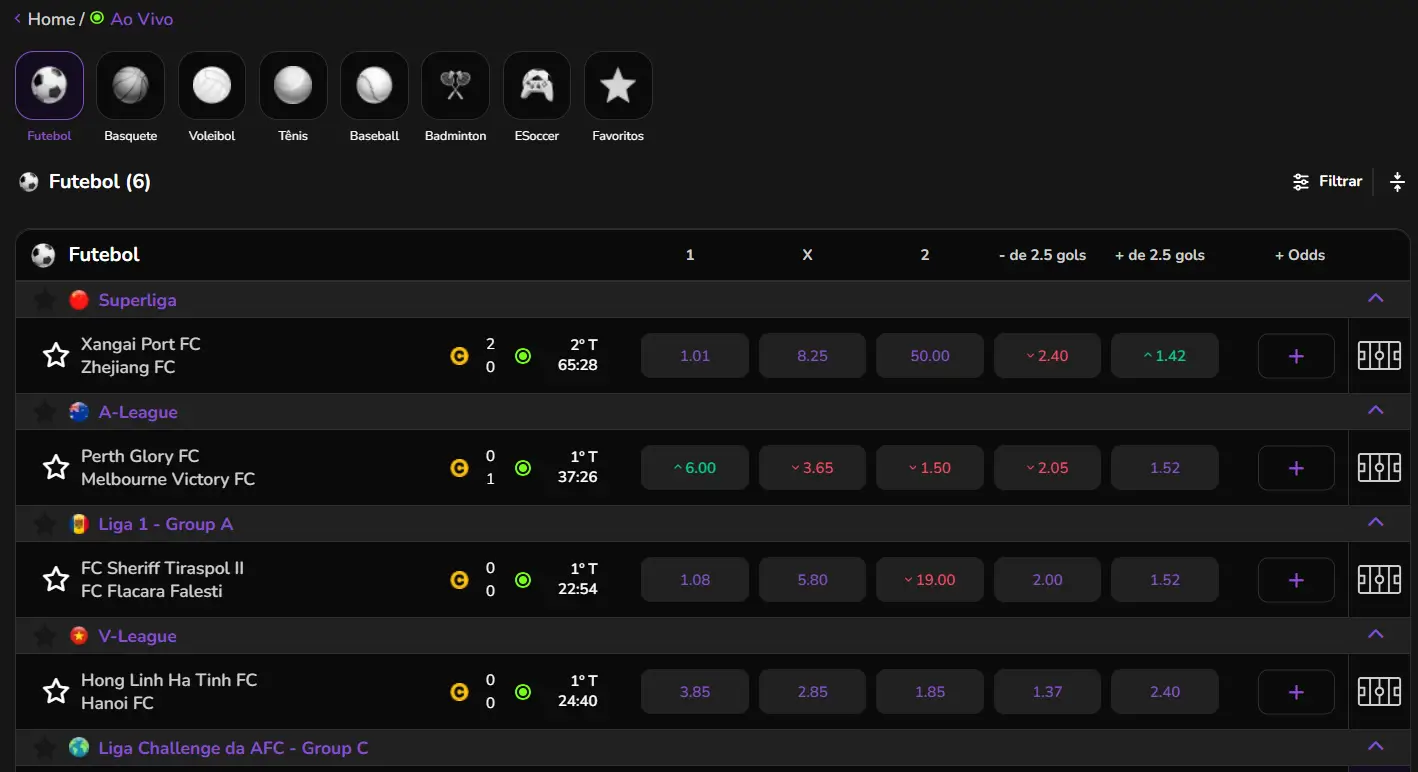Go back to Home breadcrumb
Image resolution: width=1418 pixels, height=772 pixels.
click(x=50, y=19)
